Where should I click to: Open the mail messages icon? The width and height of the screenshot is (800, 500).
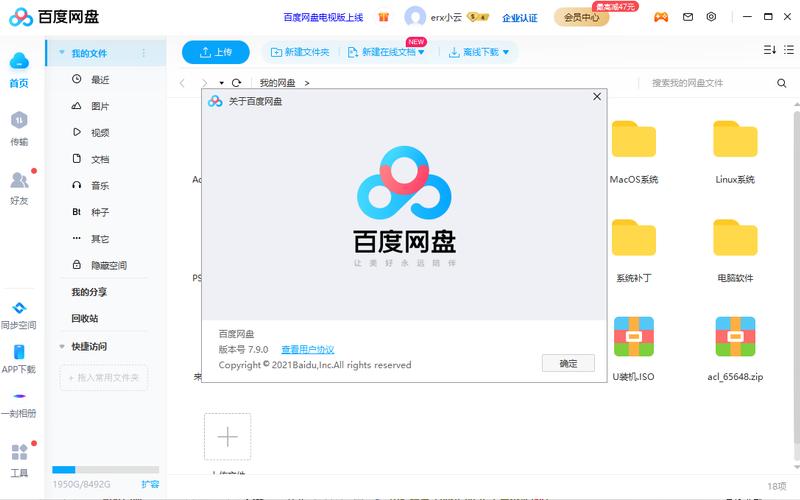click(x=688, y=17)
